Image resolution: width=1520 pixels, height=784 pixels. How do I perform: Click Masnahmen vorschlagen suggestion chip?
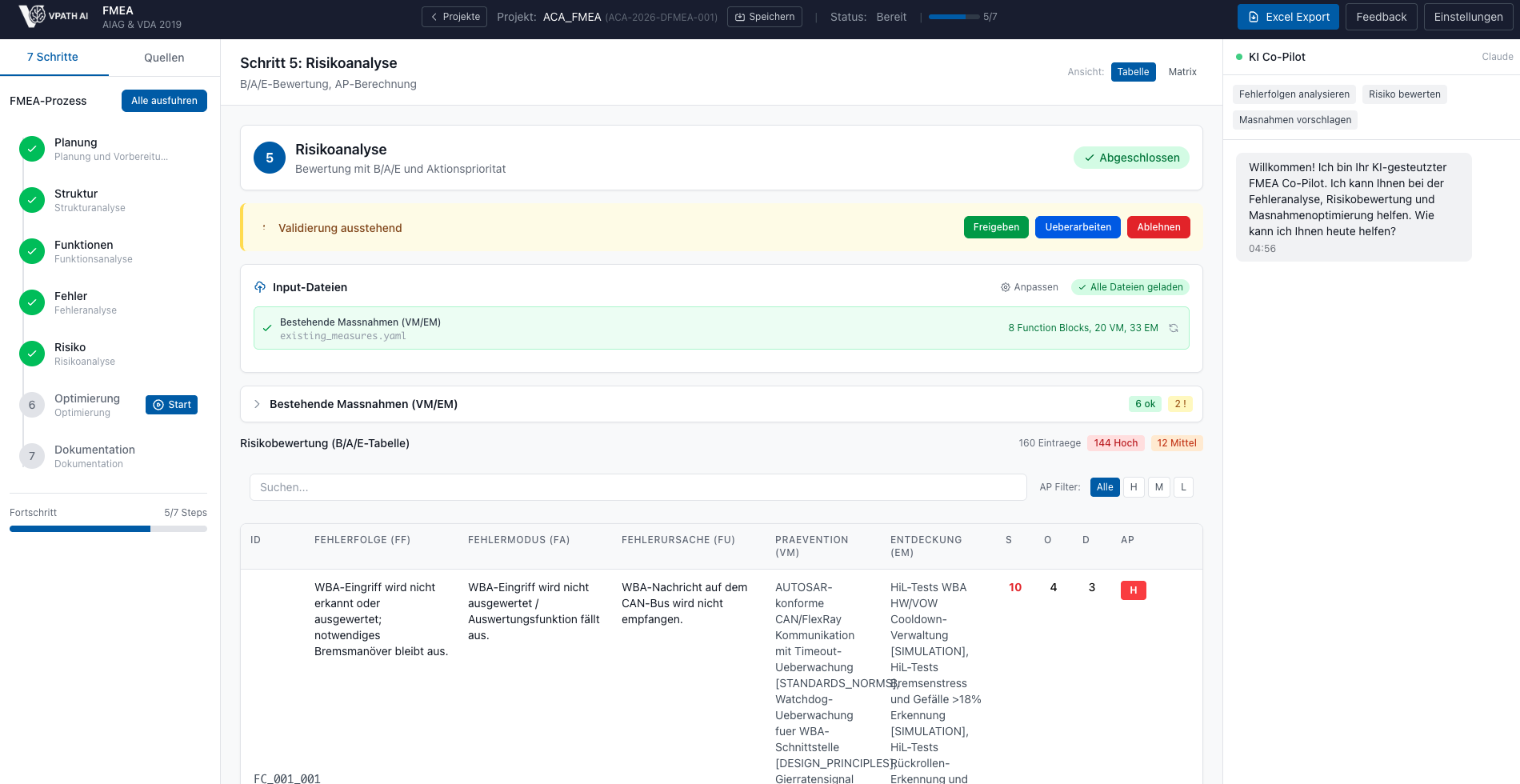pos(1294,120)
